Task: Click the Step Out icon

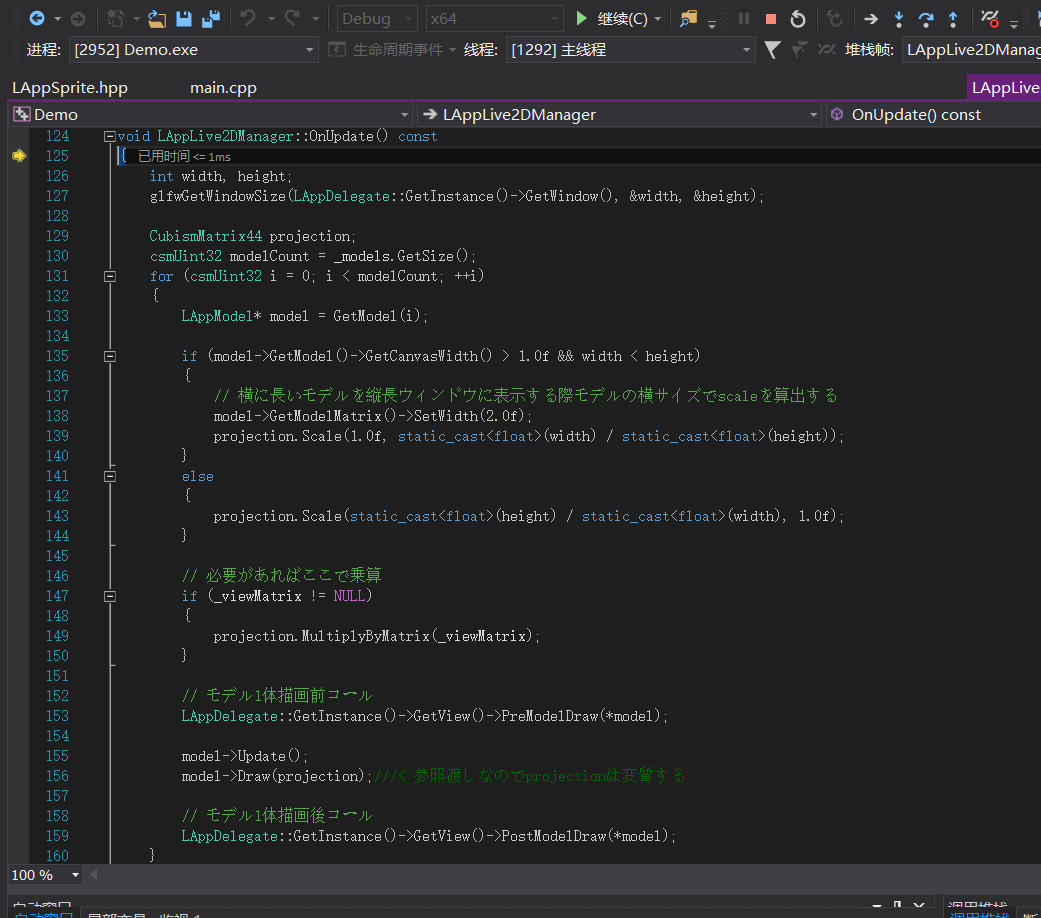Action: click(952, 18)
